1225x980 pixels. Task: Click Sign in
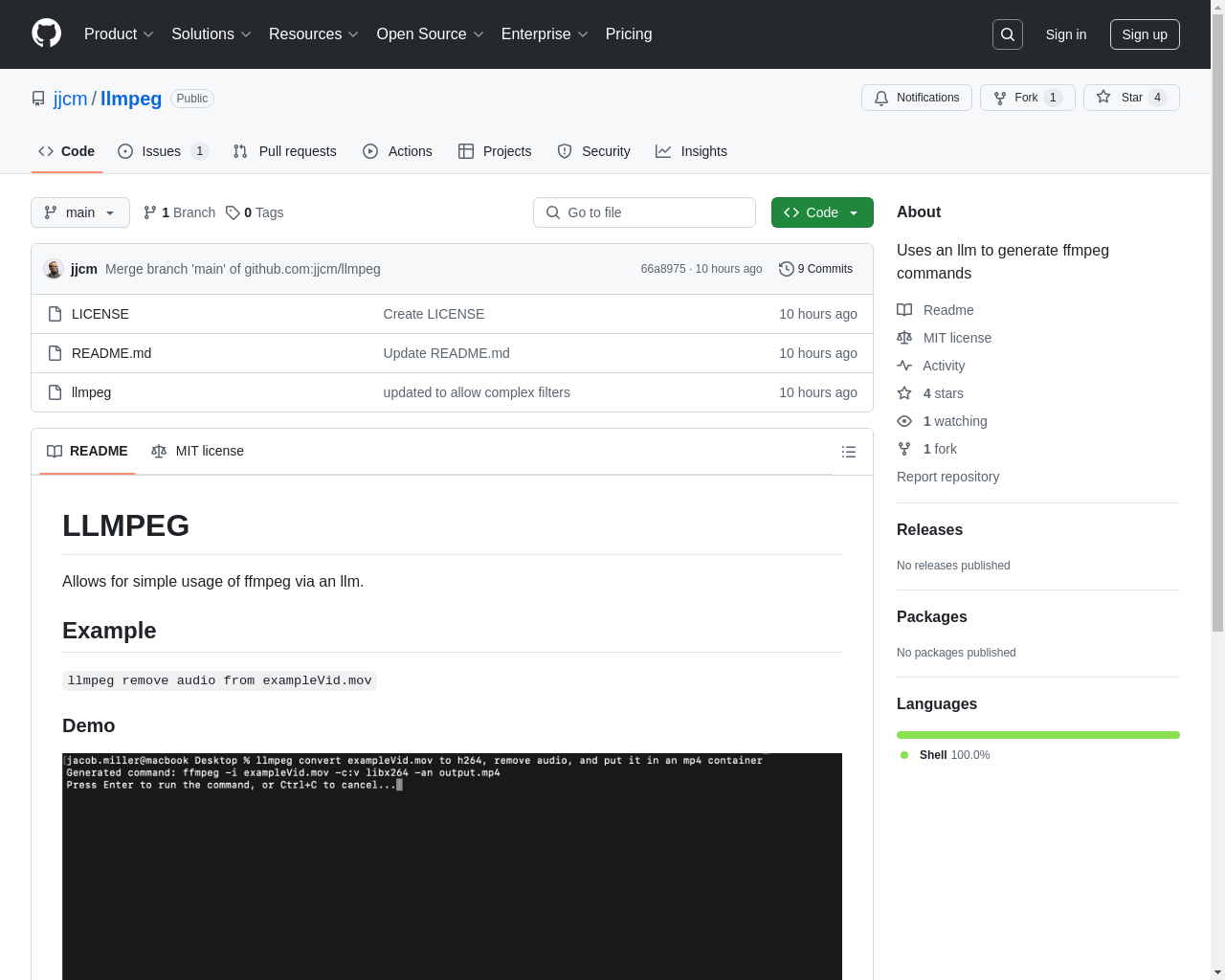[x=1066, y=34]
